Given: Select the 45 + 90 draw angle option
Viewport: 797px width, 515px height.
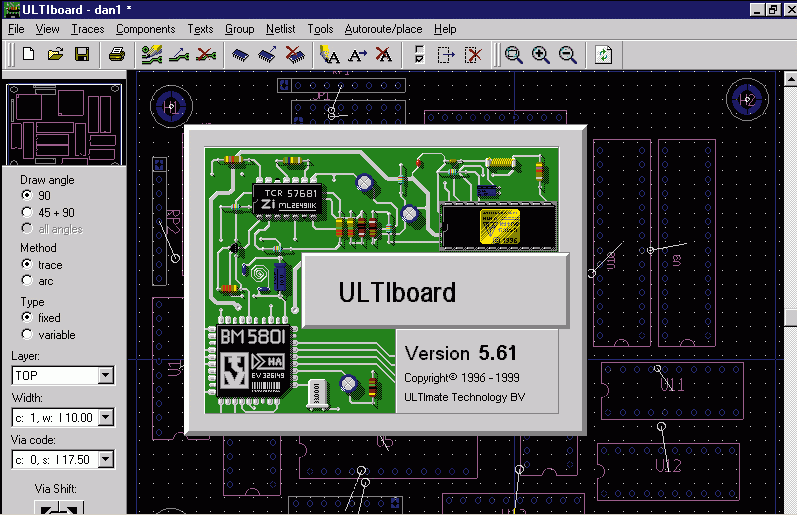Looking at the screenshot, I should coord(27,212).
